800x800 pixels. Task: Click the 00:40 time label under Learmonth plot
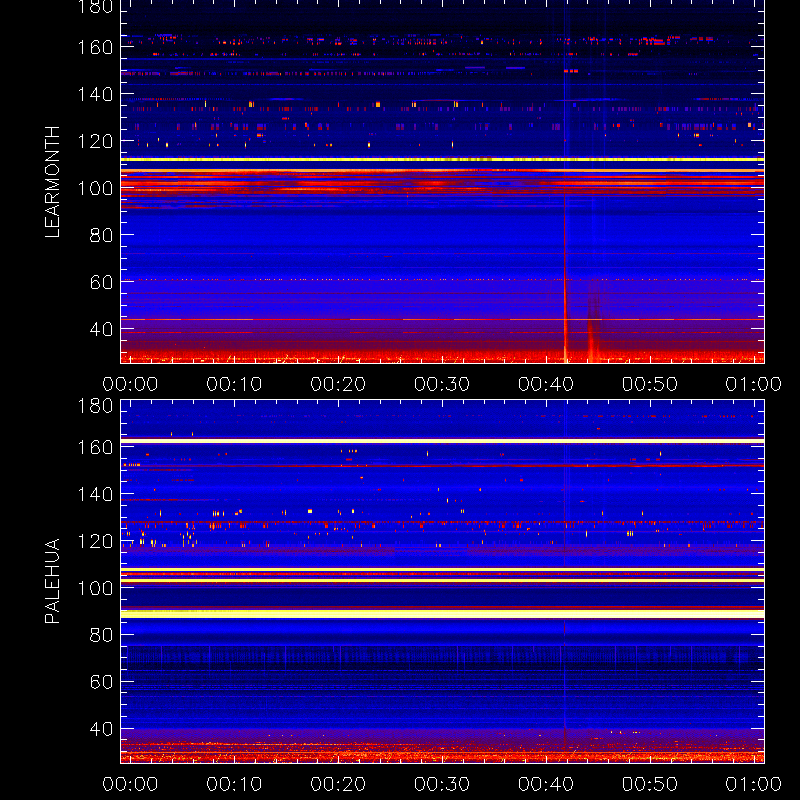tap(546, 384)
